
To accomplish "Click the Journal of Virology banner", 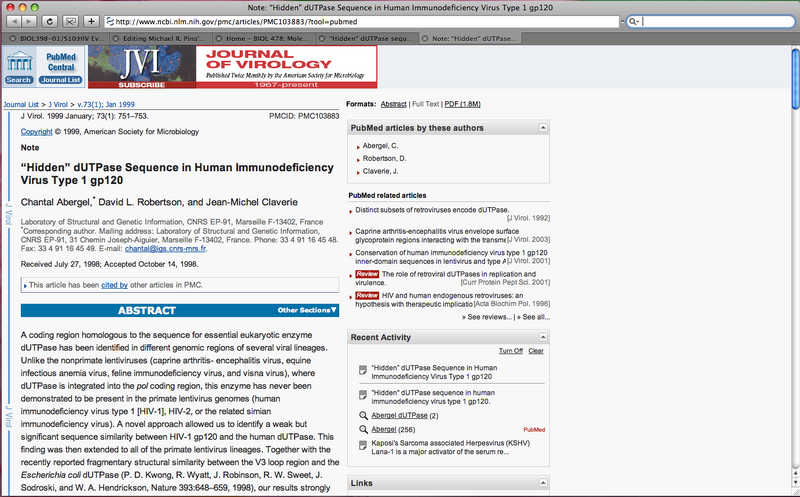I will 286,66.
